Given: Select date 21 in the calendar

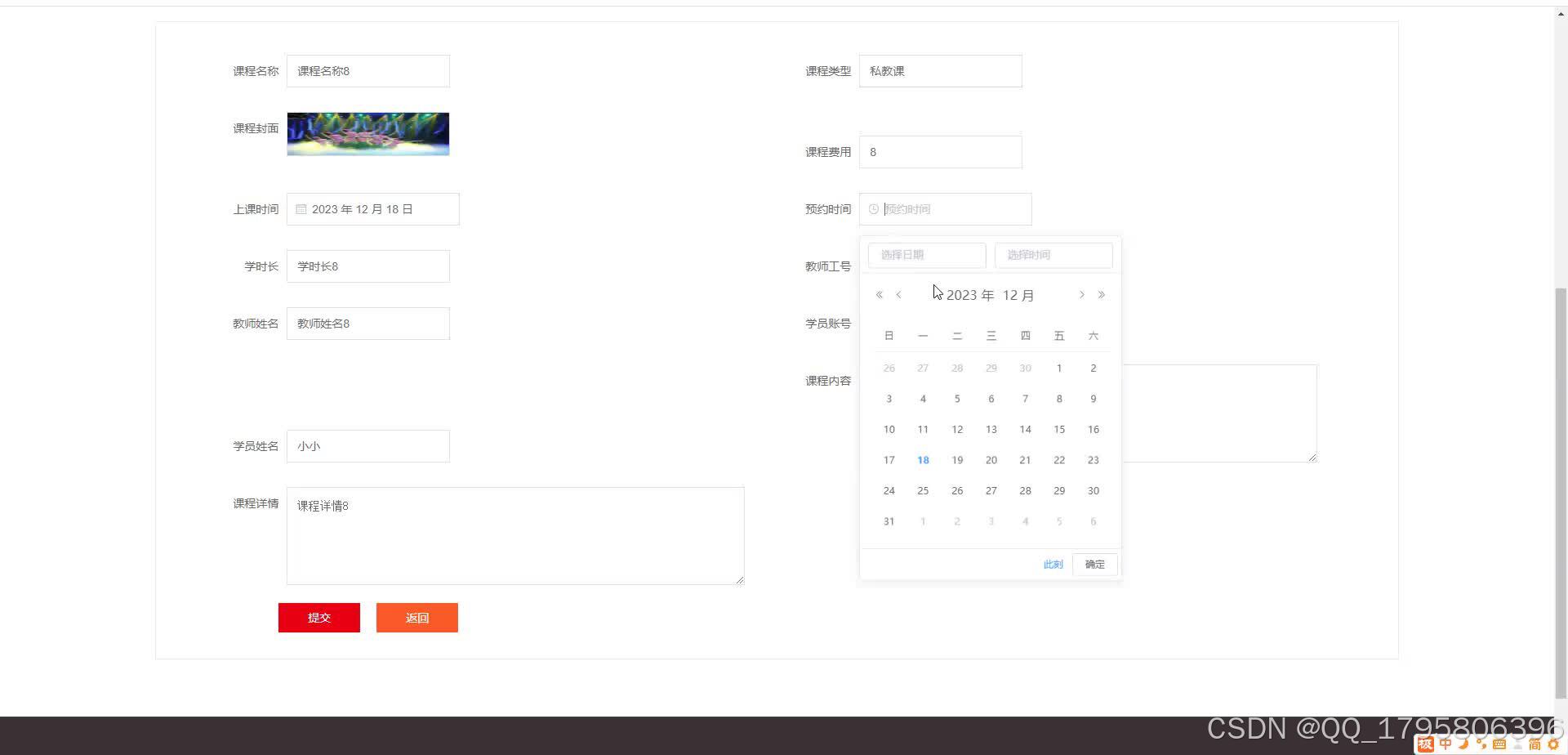Looking at the screenshot, I should (x=1025, y=460).
